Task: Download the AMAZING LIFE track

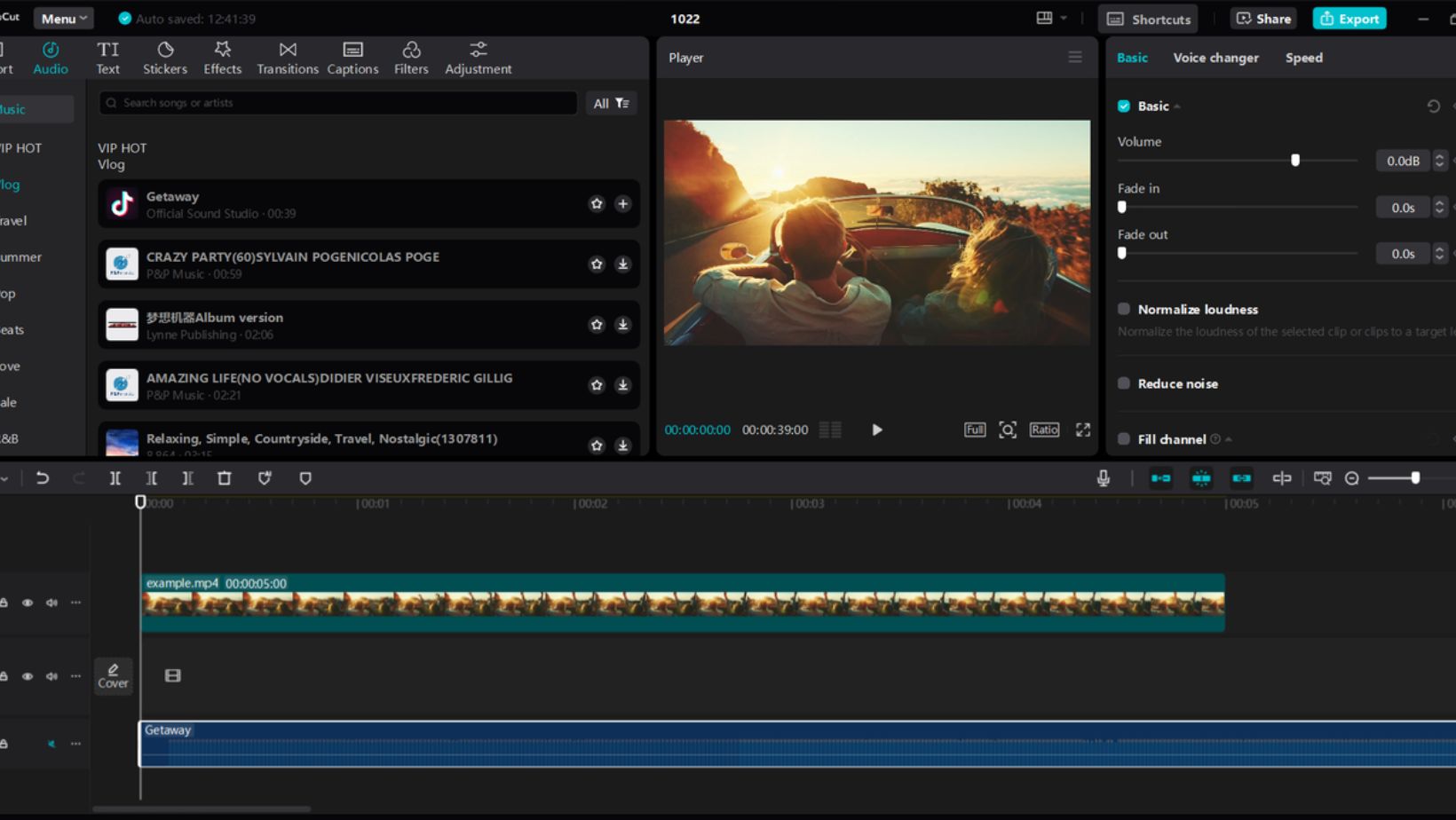Action: tap(623, 385)
